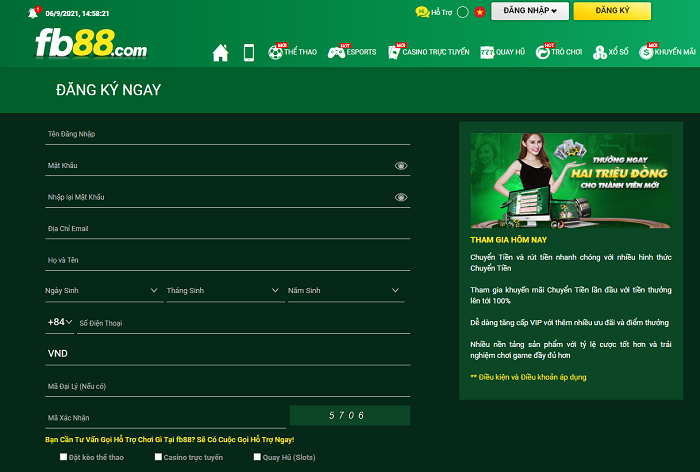Show password in Nhập lại Mật Khẩu field
Screen dimensions: 700x472
[401, 197]
